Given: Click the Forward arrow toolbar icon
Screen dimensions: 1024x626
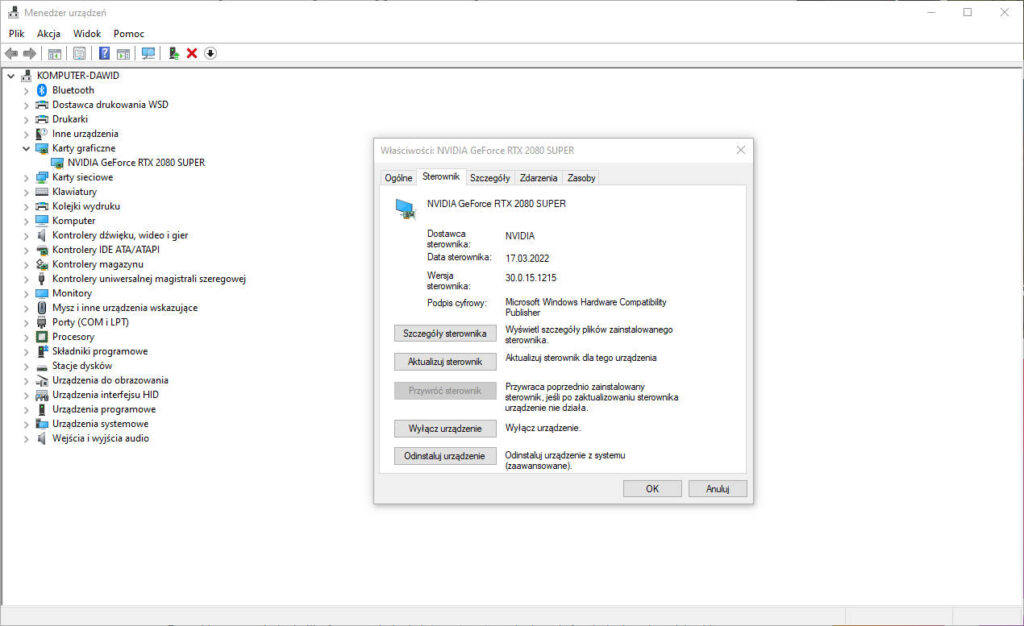Looking at the screenshot, I should 29,54.
